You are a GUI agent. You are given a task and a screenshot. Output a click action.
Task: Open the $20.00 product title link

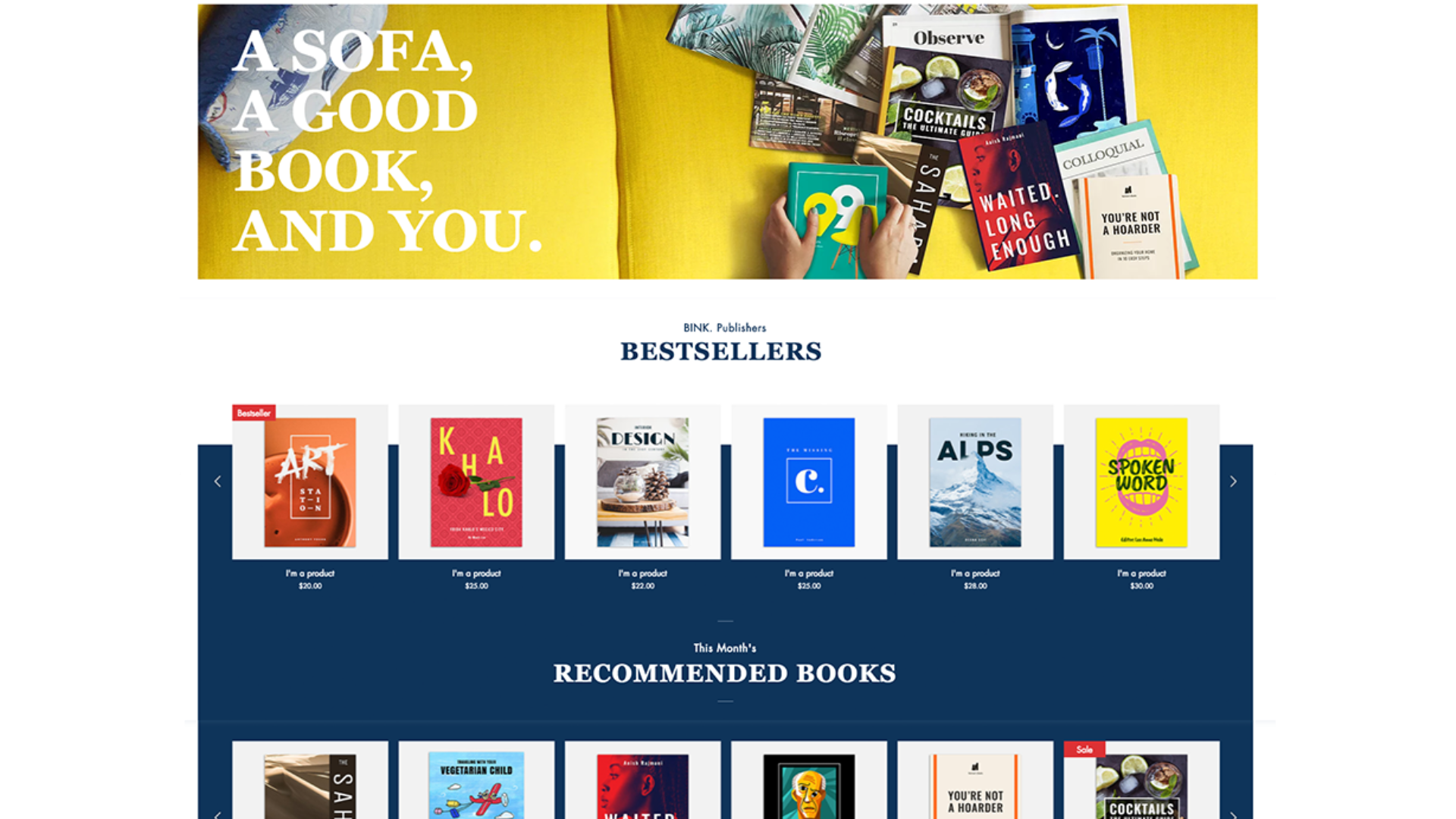click(x=310, y=573)
